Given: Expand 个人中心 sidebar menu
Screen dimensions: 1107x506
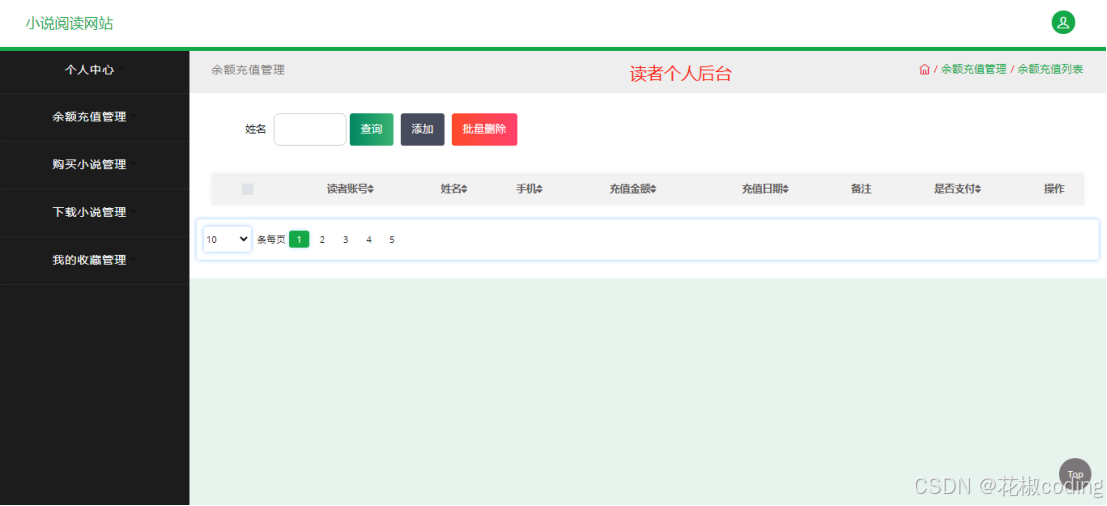Looking at the screenshot, I should [95, 71].
